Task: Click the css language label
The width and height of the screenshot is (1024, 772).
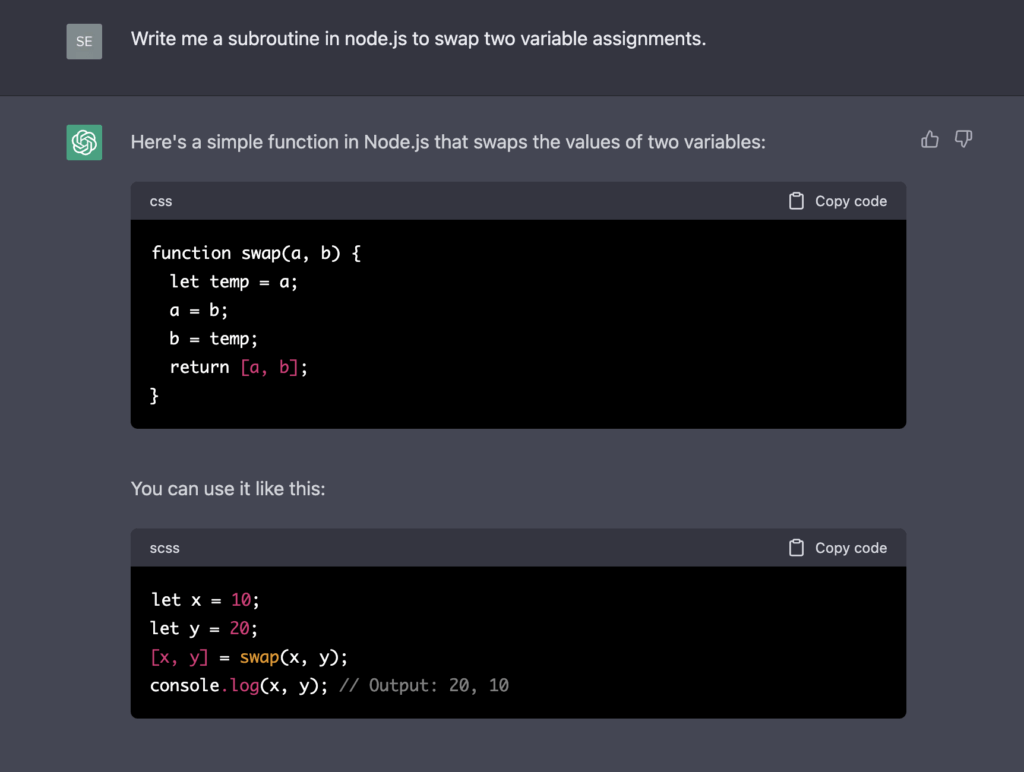Action: (x=161, y=201)
